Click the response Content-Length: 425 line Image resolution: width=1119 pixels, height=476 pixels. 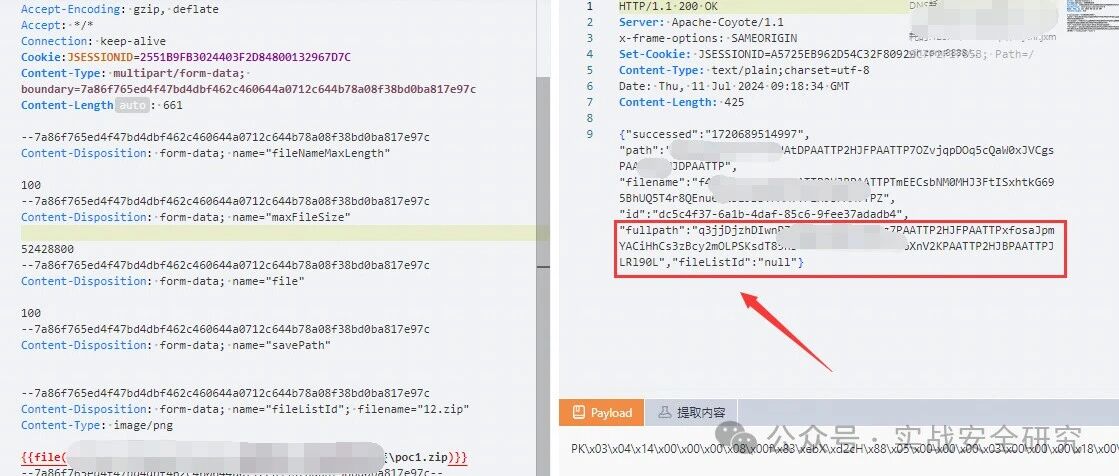coord(682,102)
